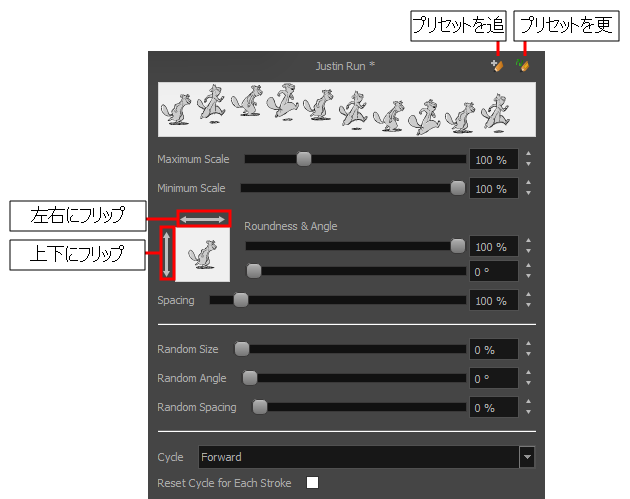
Task: Click the Random Angle value field
Action: [494, 378]
